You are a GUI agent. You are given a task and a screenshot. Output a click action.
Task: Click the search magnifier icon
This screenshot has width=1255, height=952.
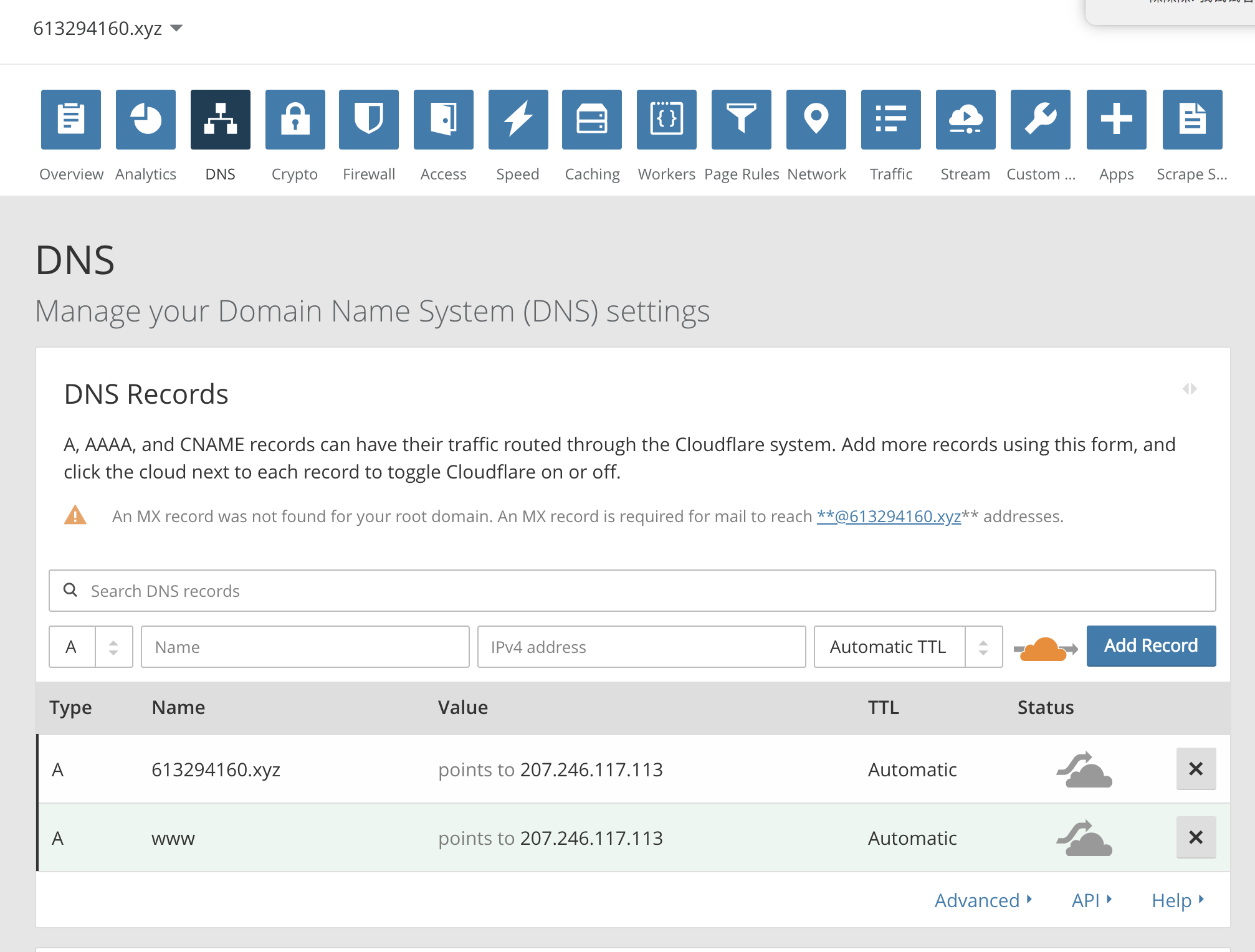coord(70,590)
